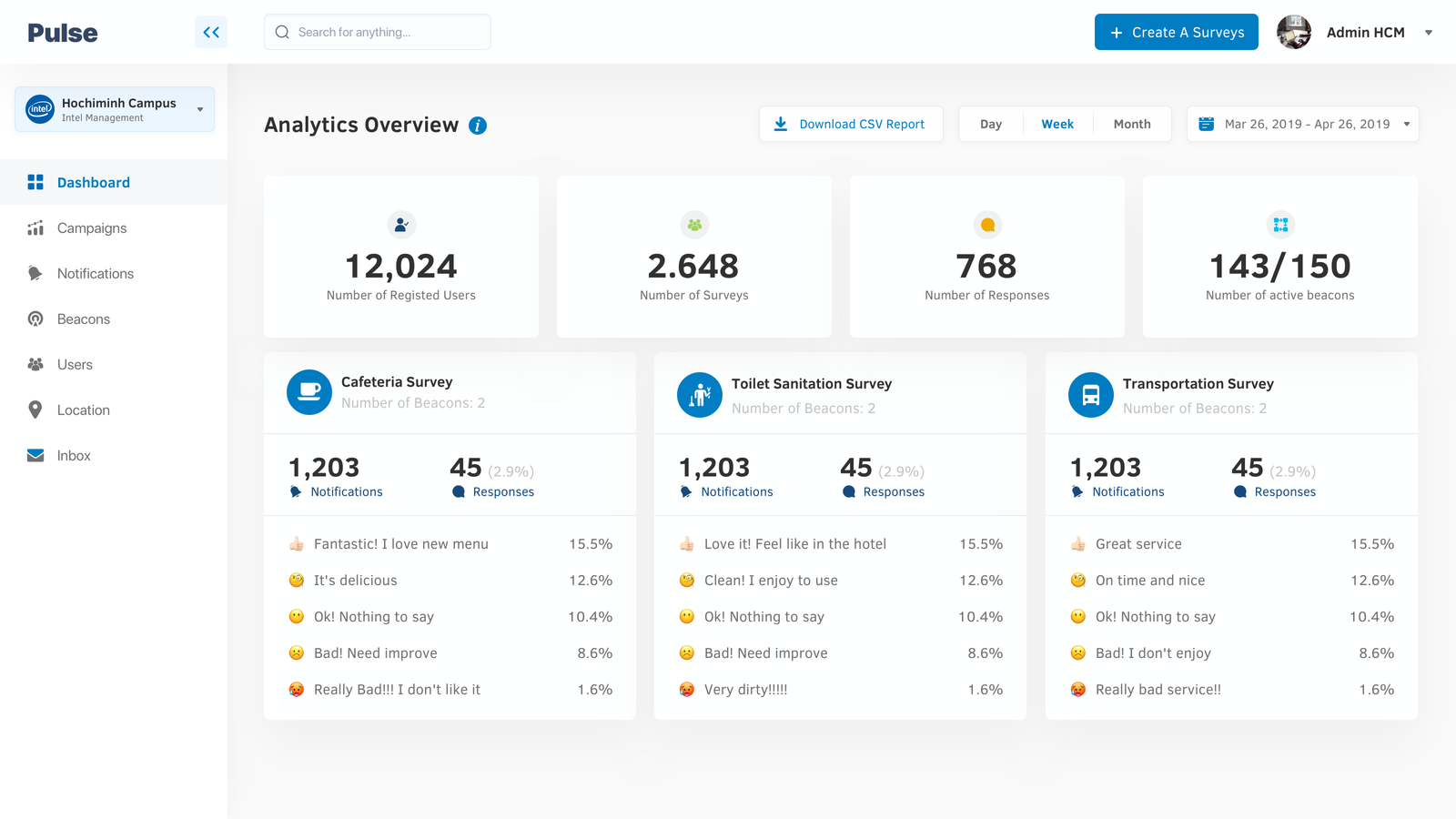
Task: Collapse sidebar with double-chevron button
Action: (211, 32)
